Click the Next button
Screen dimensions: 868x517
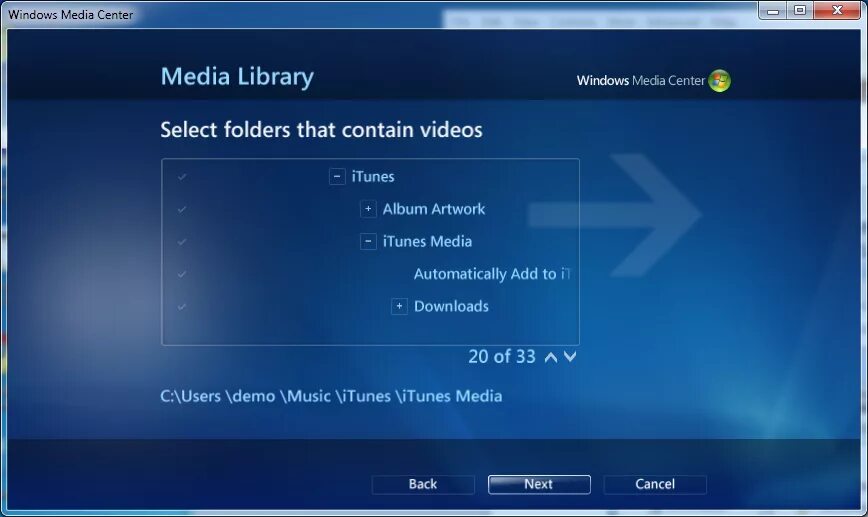(x=539, y=484)
